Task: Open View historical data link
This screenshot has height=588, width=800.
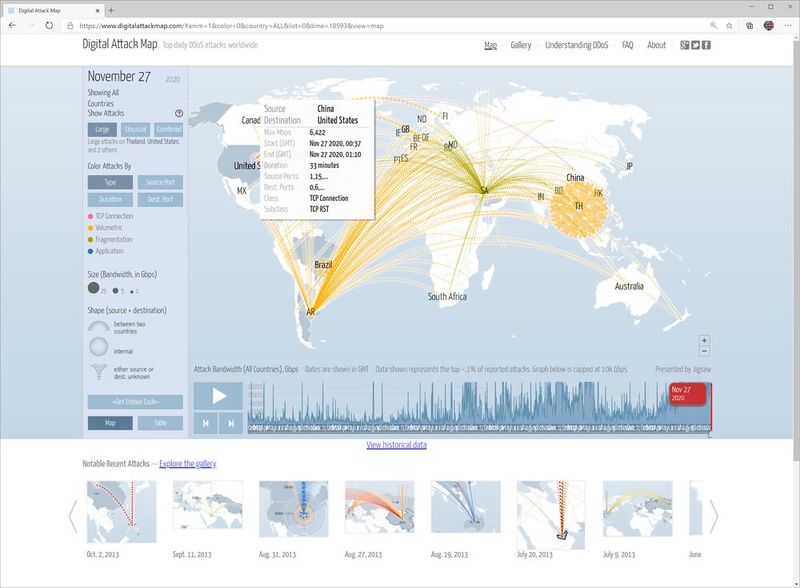Action: click(x=396, y=445)
